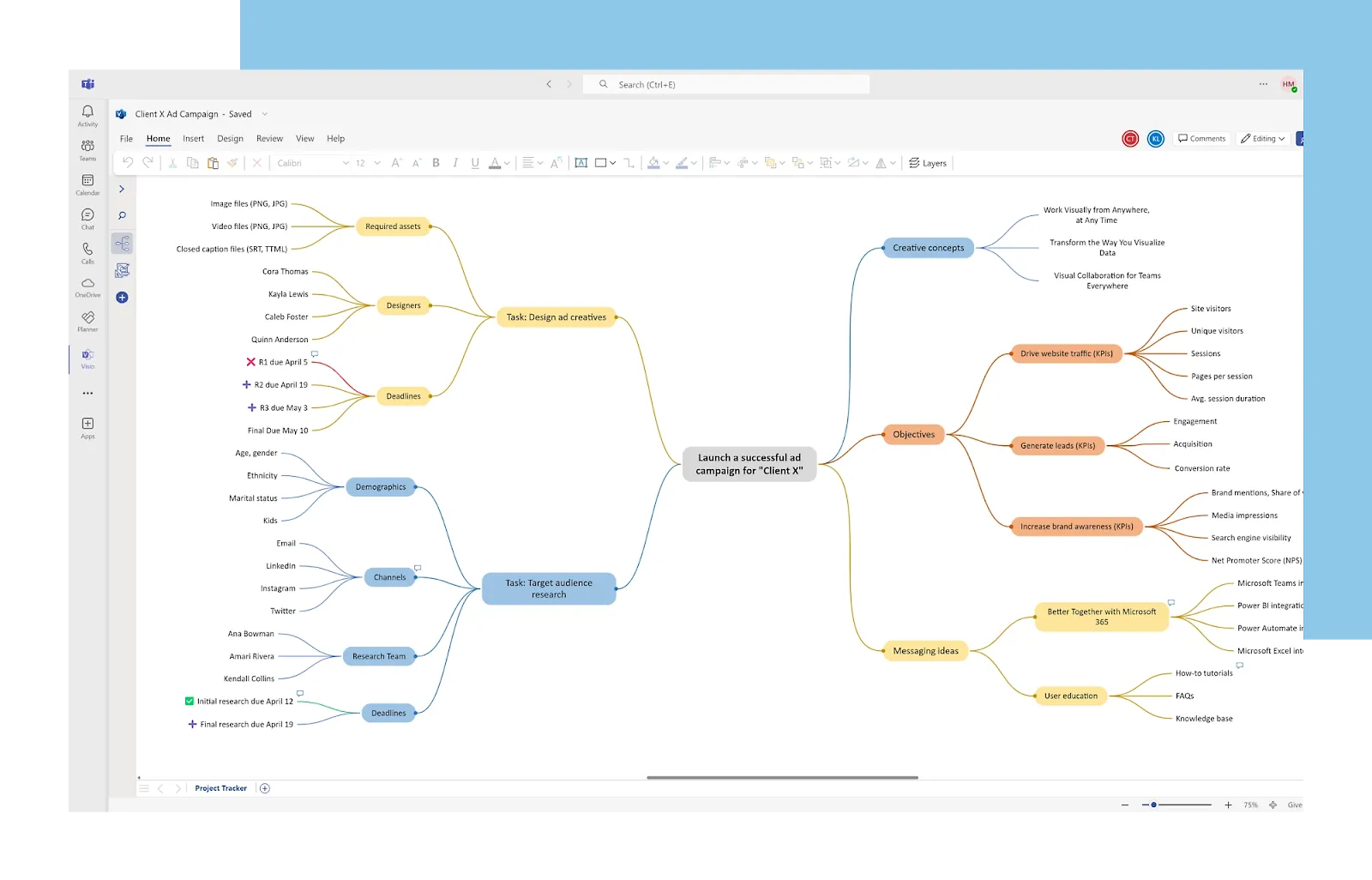Toggle Bold formatting

pos(436,163)
